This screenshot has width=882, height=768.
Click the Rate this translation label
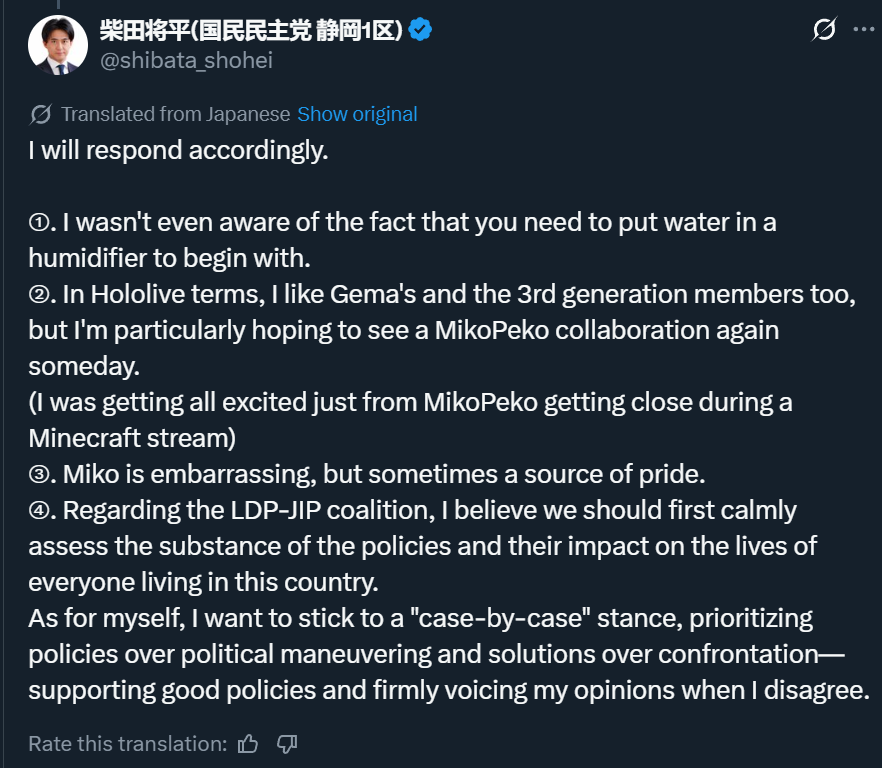coord(128,744)
